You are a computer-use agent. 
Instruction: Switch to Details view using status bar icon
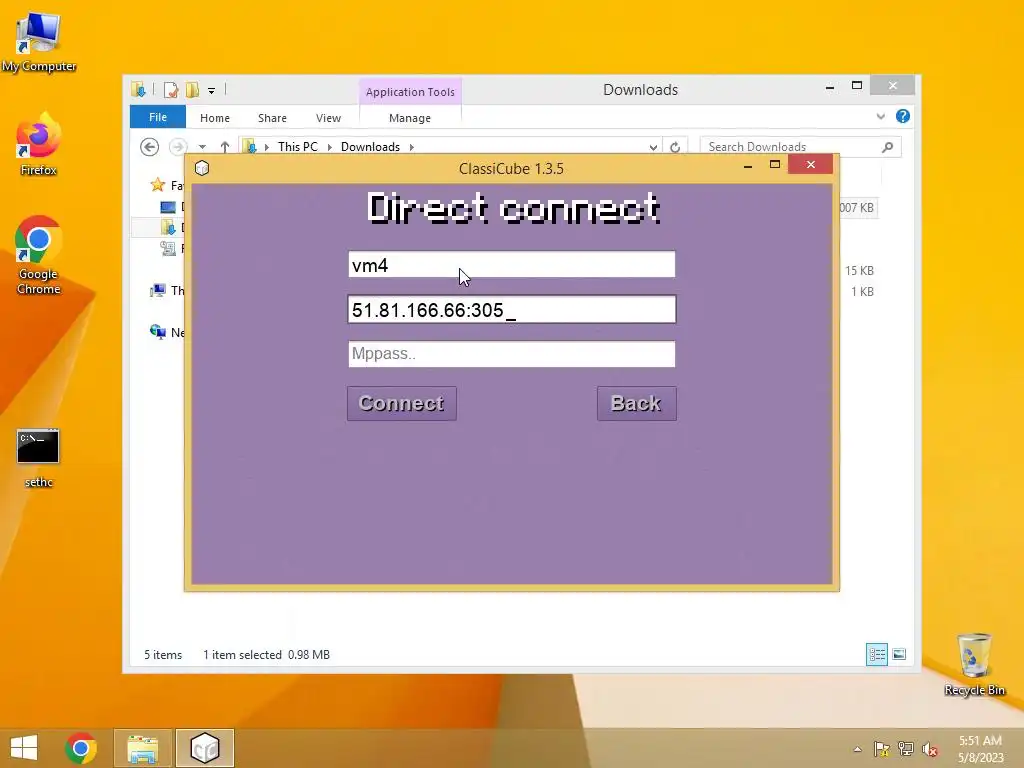(x=876, y=654)
